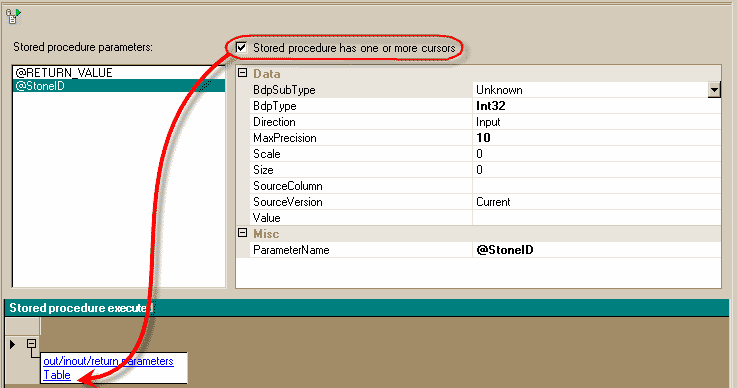Image resolution: width=737 pixels, height=388 pixels.
Task: Click the result row selector arrow
Action: pos(13,344)
